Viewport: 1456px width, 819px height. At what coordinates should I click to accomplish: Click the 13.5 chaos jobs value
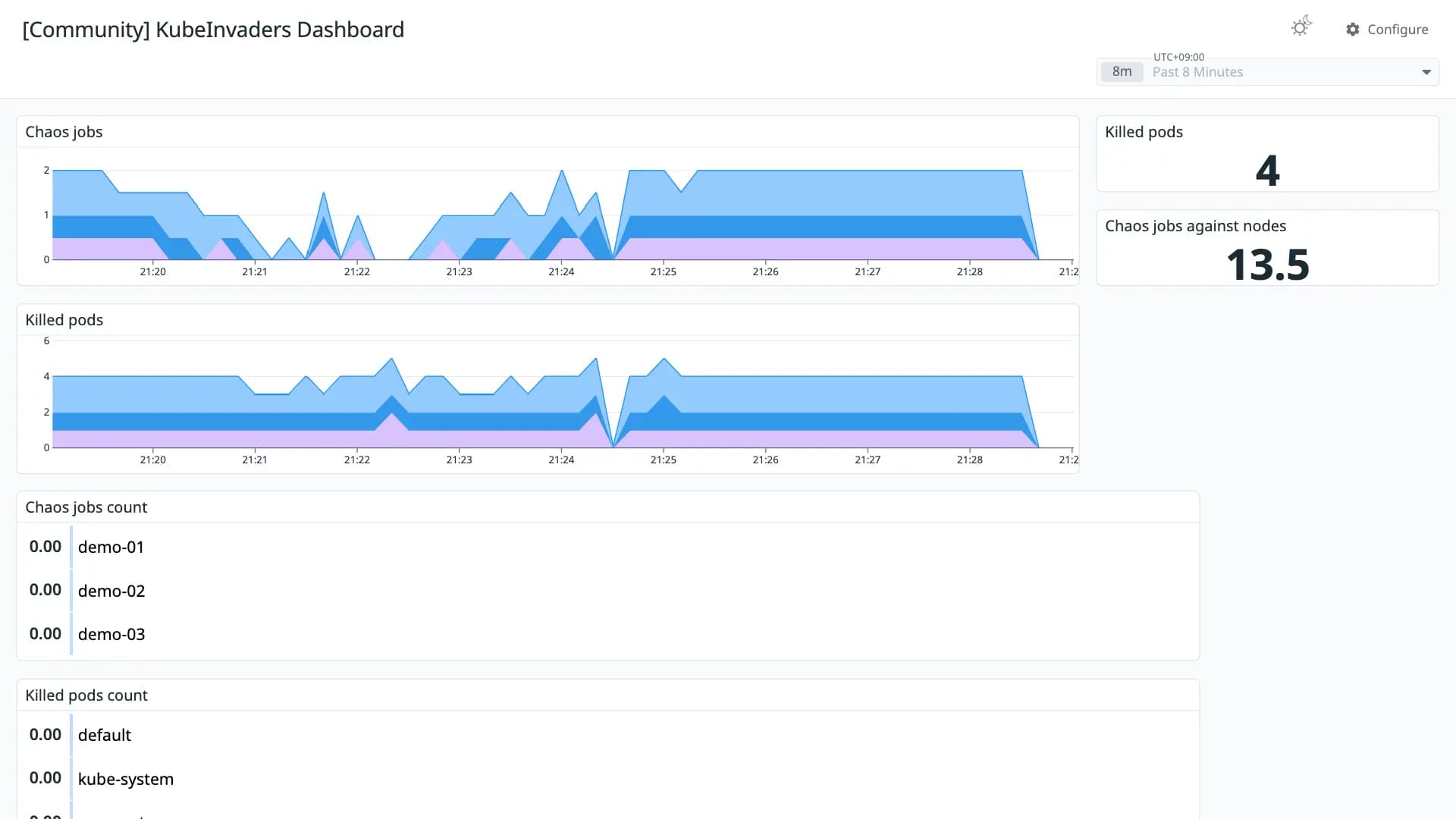1268,265
